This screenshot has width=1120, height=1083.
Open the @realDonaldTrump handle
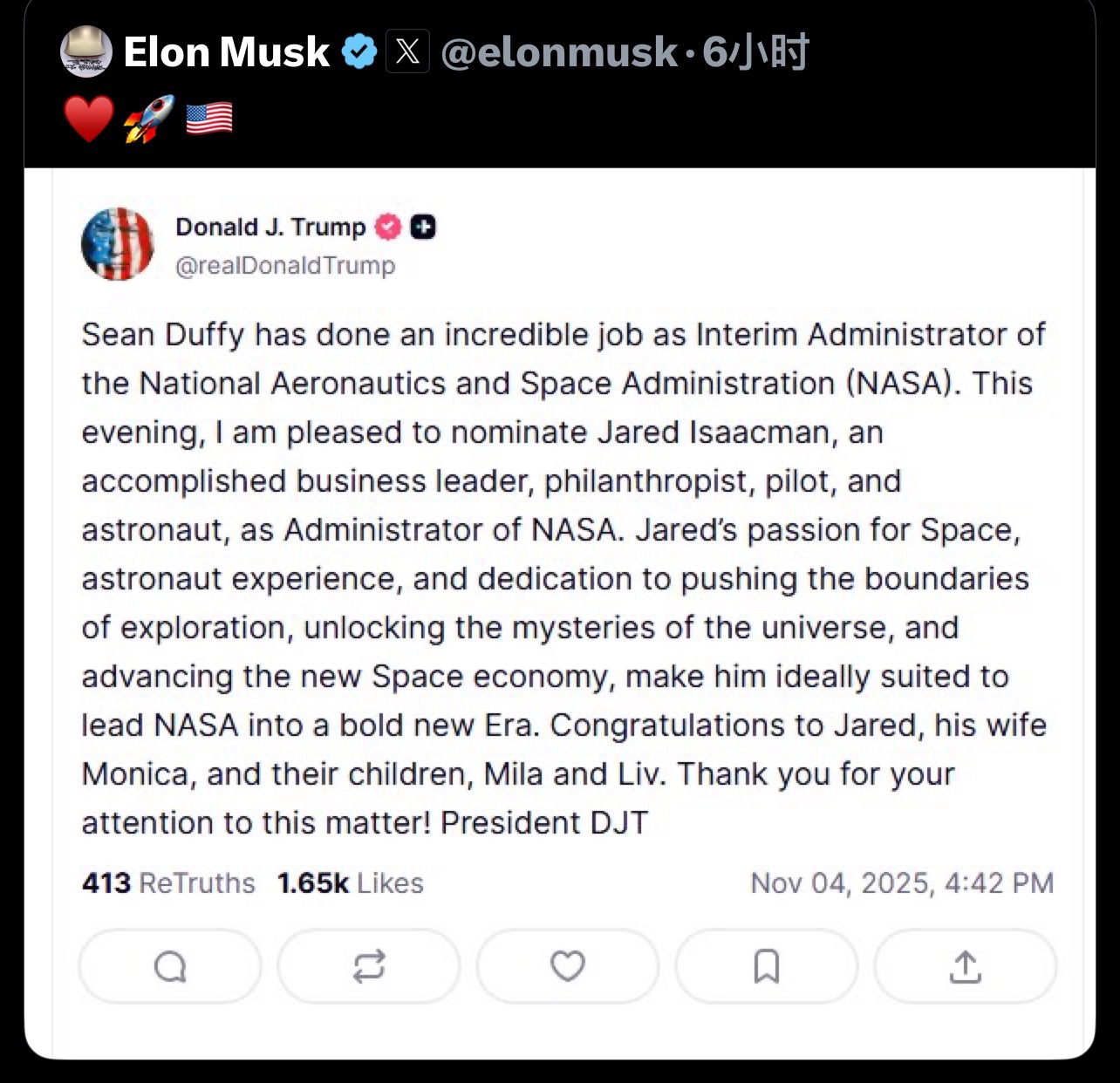coord(285,265)
